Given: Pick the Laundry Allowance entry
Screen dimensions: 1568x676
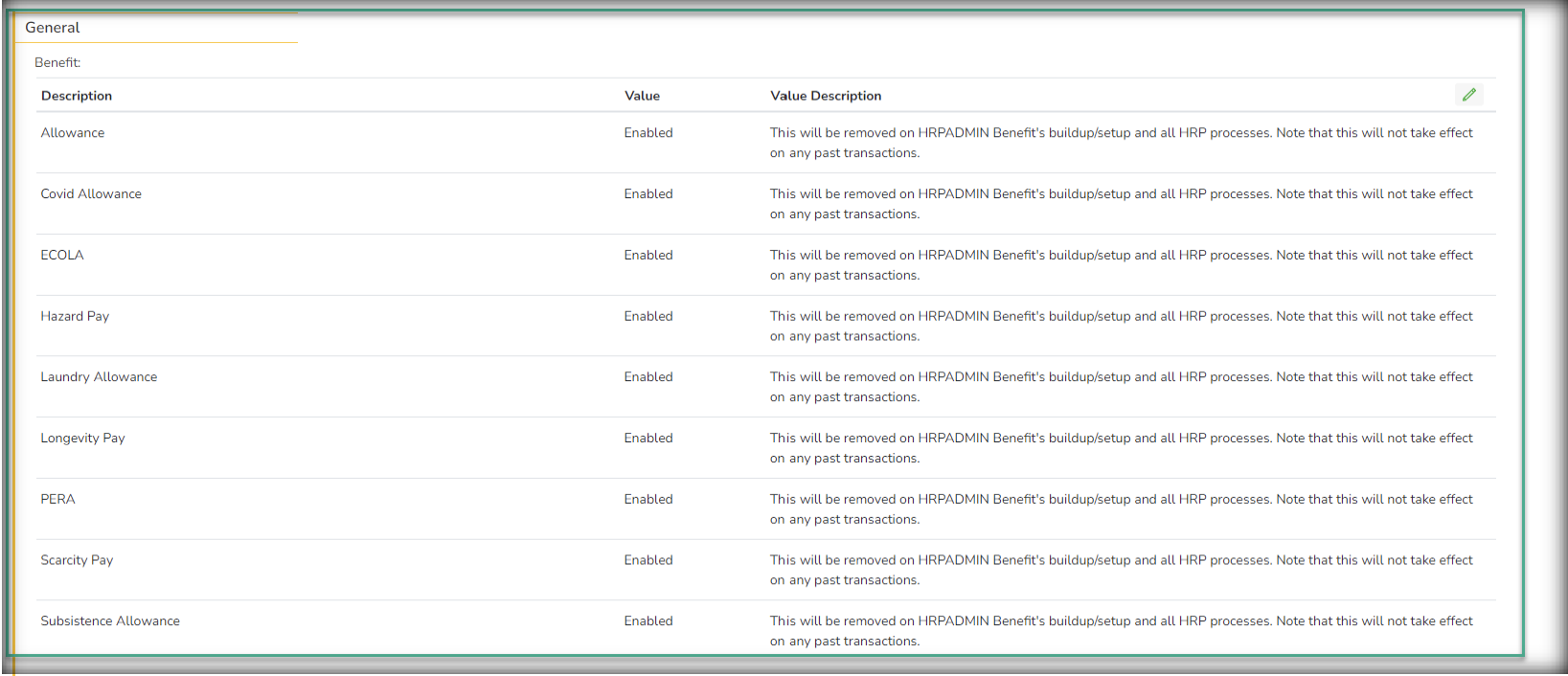Looking at the screenshot, I should [x=99, y=377].
